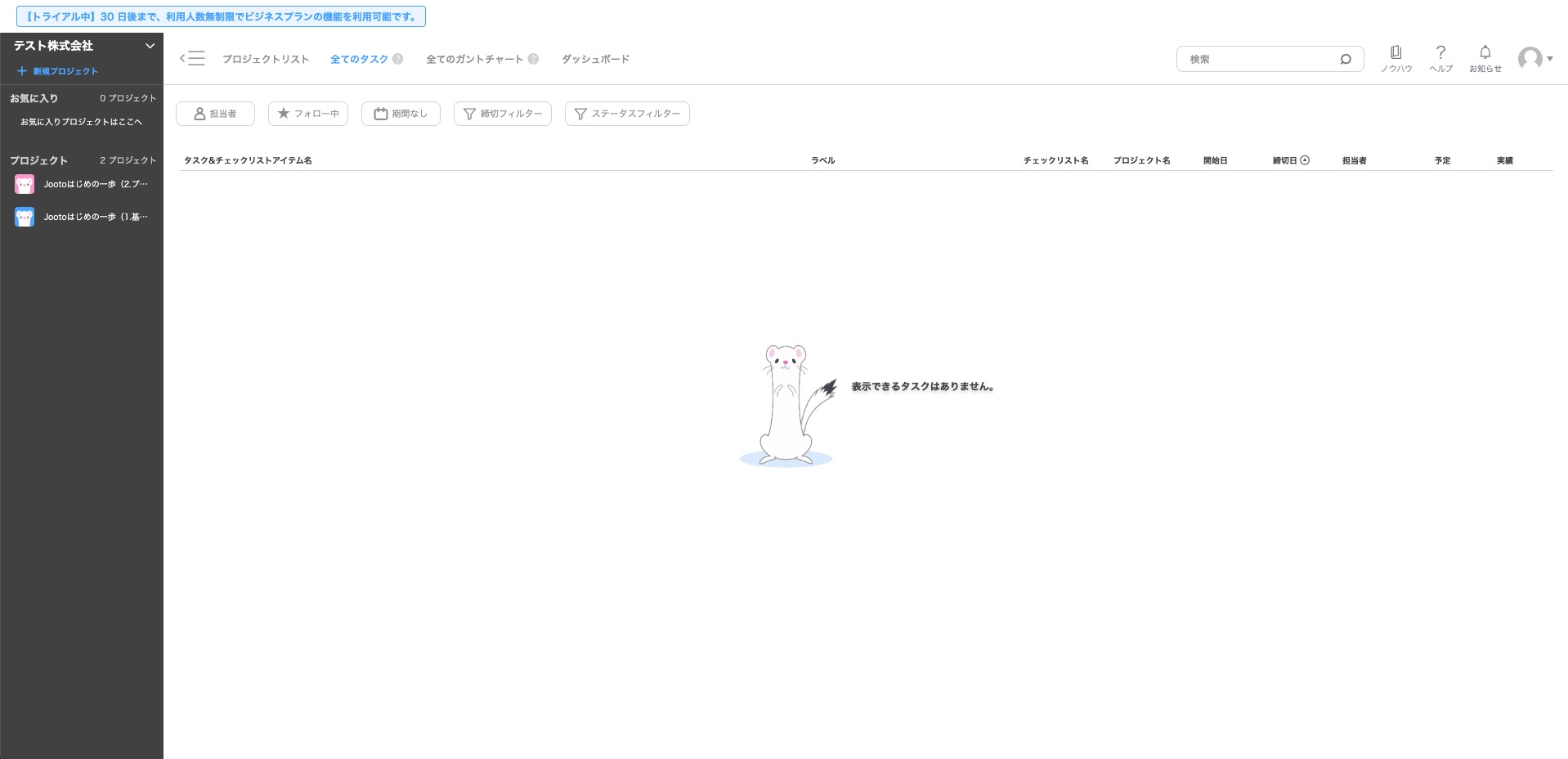Viewport: 1568px width, 759px height.
Task: Click the 新規プロジェクト add button
Action: [57, 71]
